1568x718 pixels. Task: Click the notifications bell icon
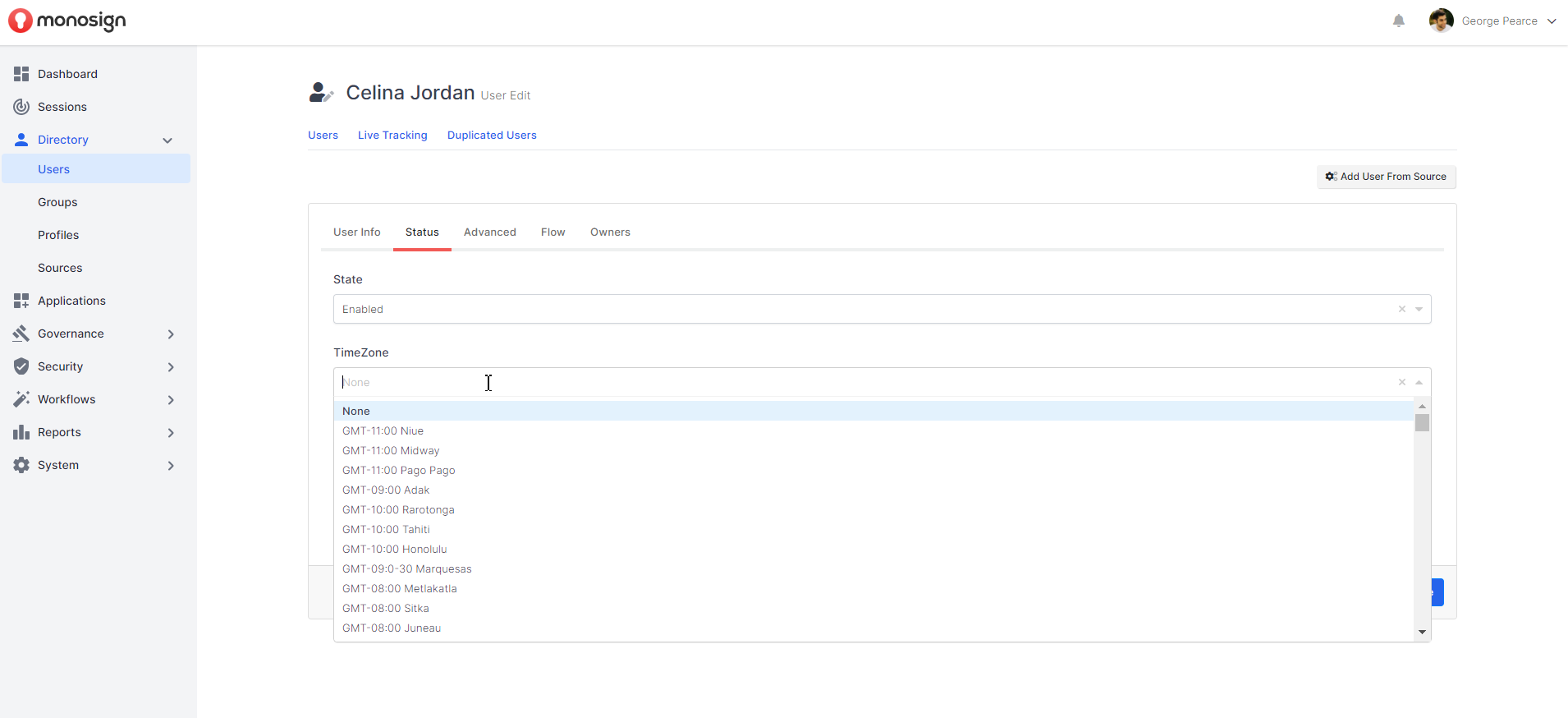pyautogui.click(x=1399, y=21)
